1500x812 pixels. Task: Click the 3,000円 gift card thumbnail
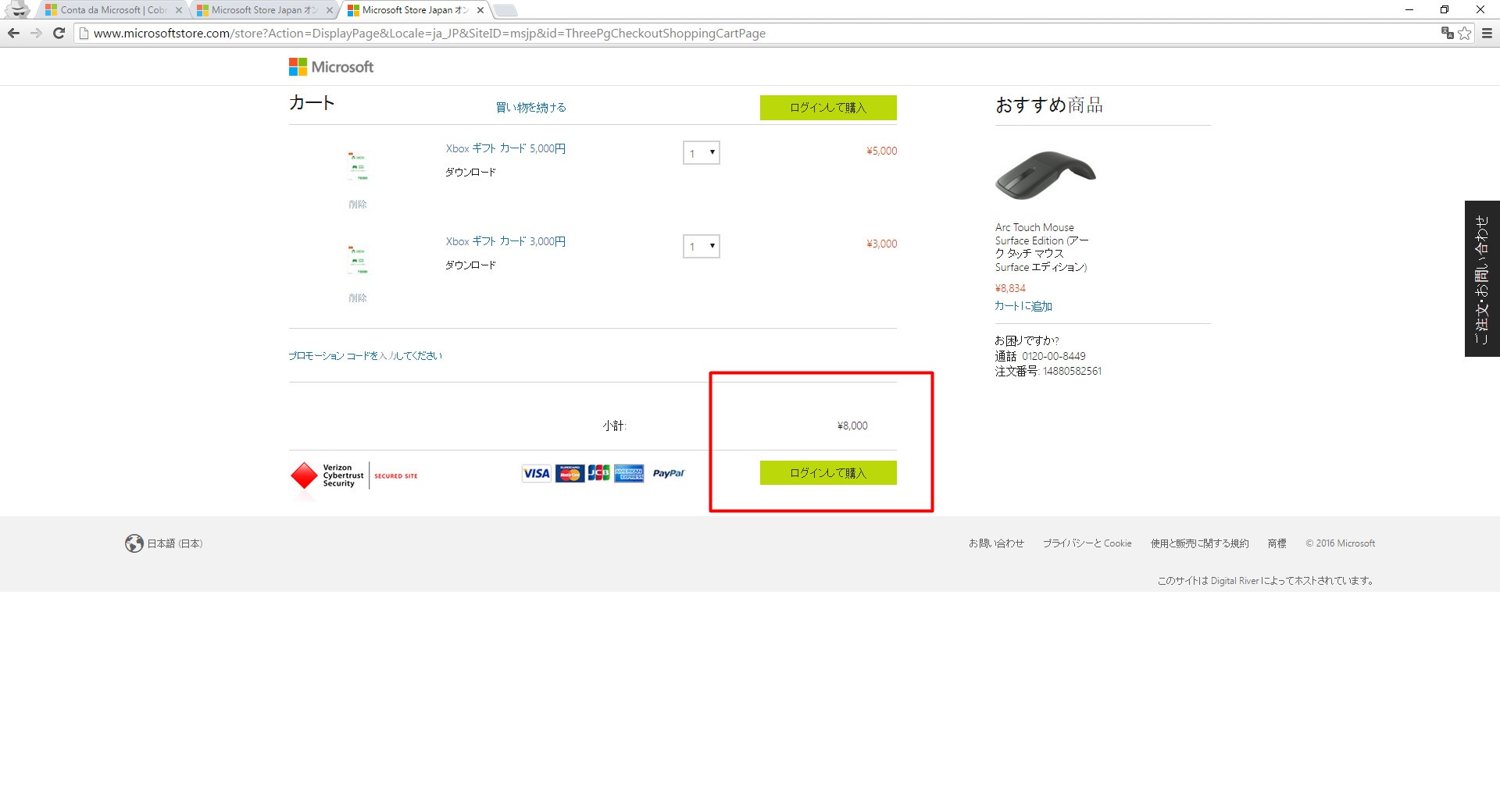coord(358,260)
